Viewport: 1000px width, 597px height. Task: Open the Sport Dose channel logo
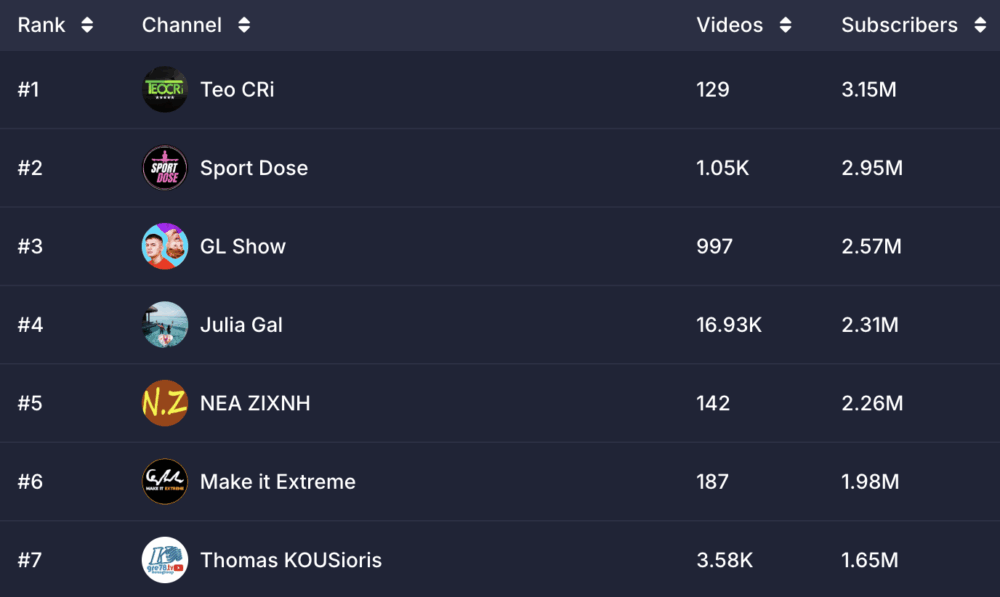165,168
